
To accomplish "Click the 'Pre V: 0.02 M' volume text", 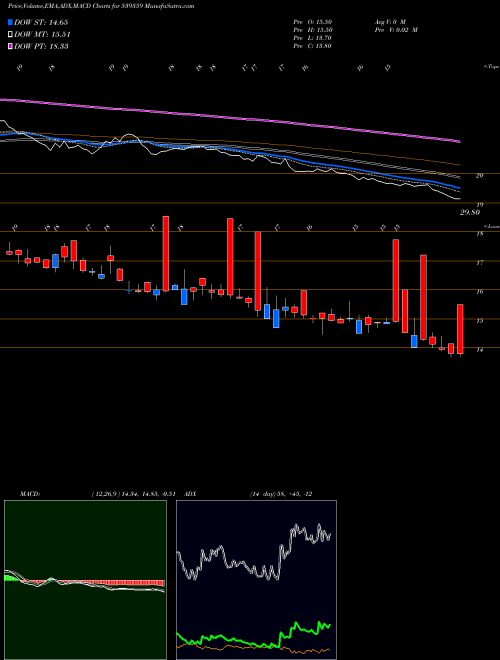I will point(395,30).
